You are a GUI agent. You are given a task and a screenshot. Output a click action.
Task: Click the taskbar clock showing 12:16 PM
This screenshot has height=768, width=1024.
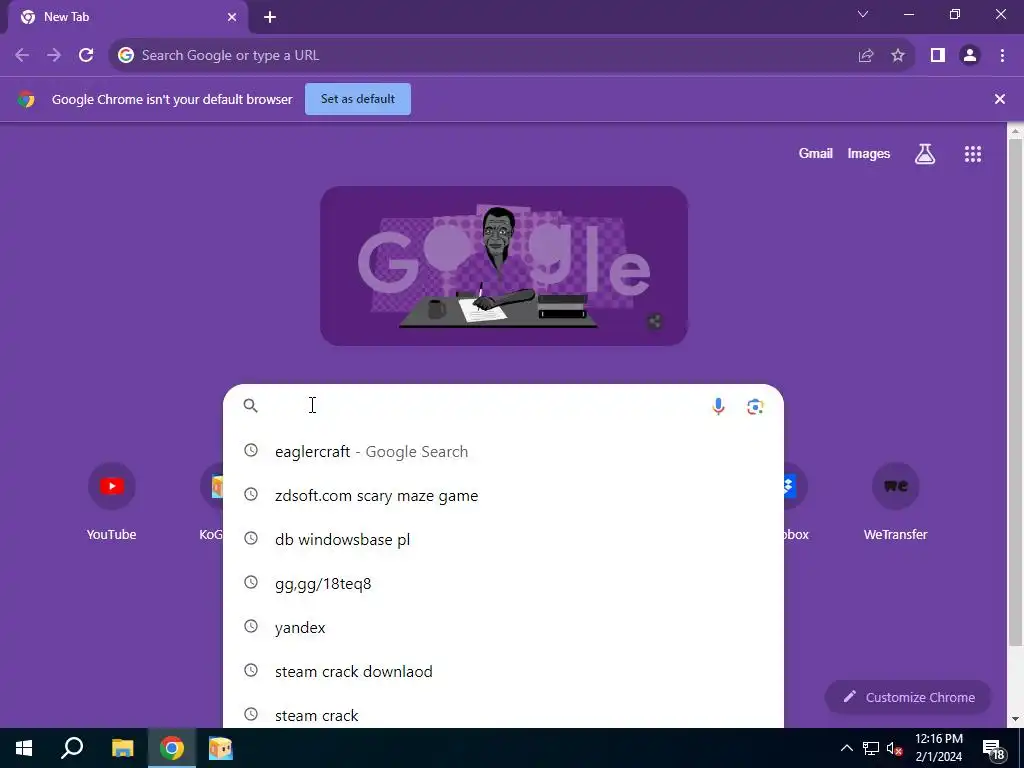click(938, 748)
